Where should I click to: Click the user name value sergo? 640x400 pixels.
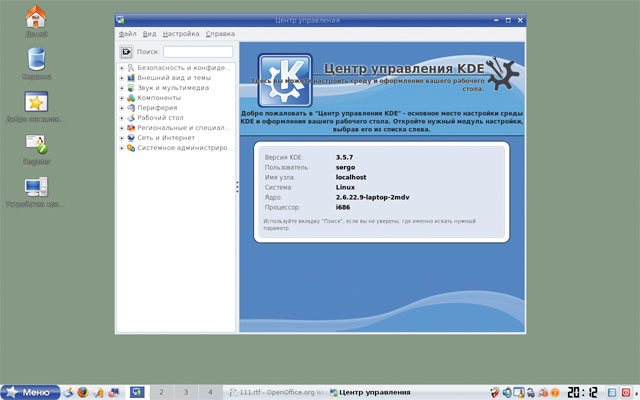tap(345, 167)
